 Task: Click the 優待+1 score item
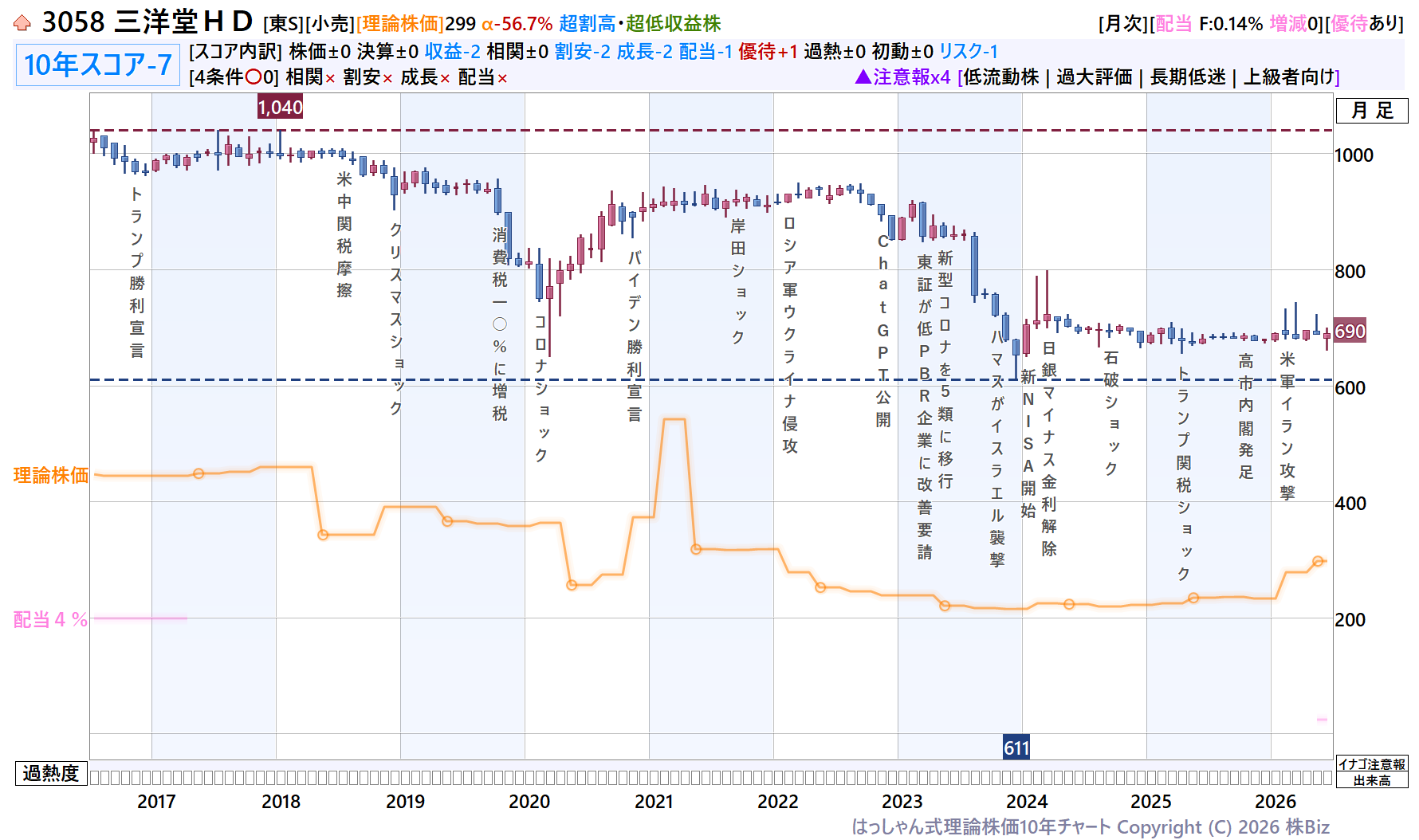click(x=768, y=52)
